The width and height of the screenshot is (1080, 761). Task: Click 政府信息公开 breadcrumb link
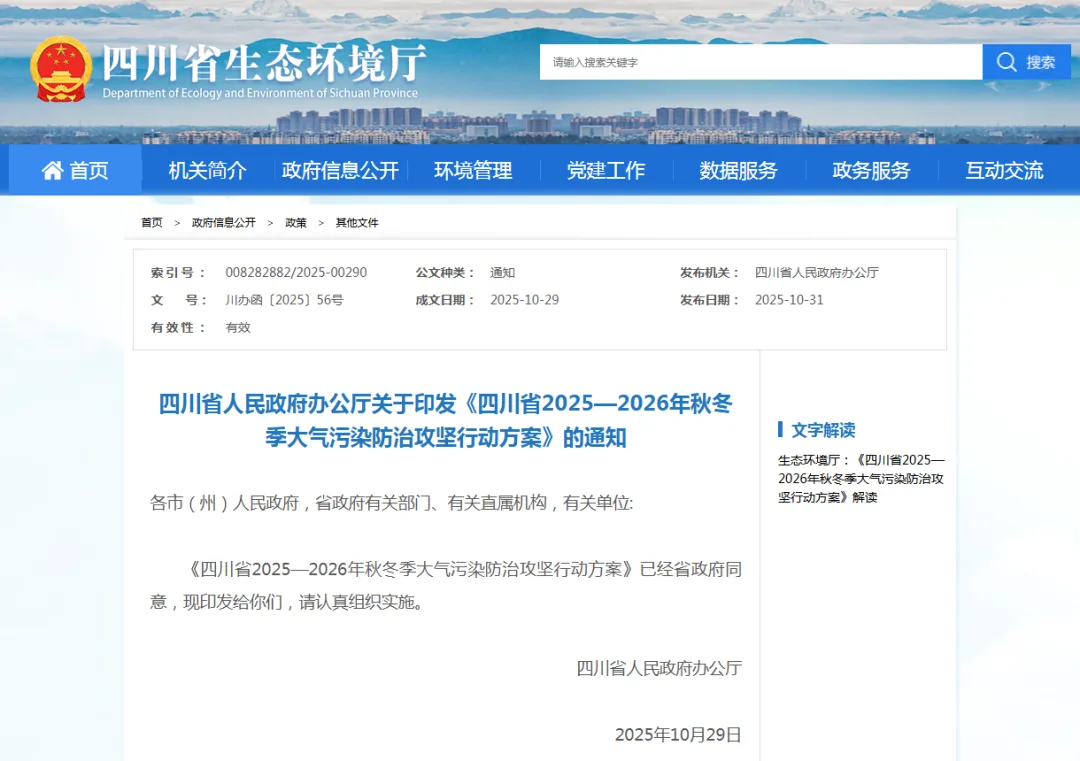224,223
